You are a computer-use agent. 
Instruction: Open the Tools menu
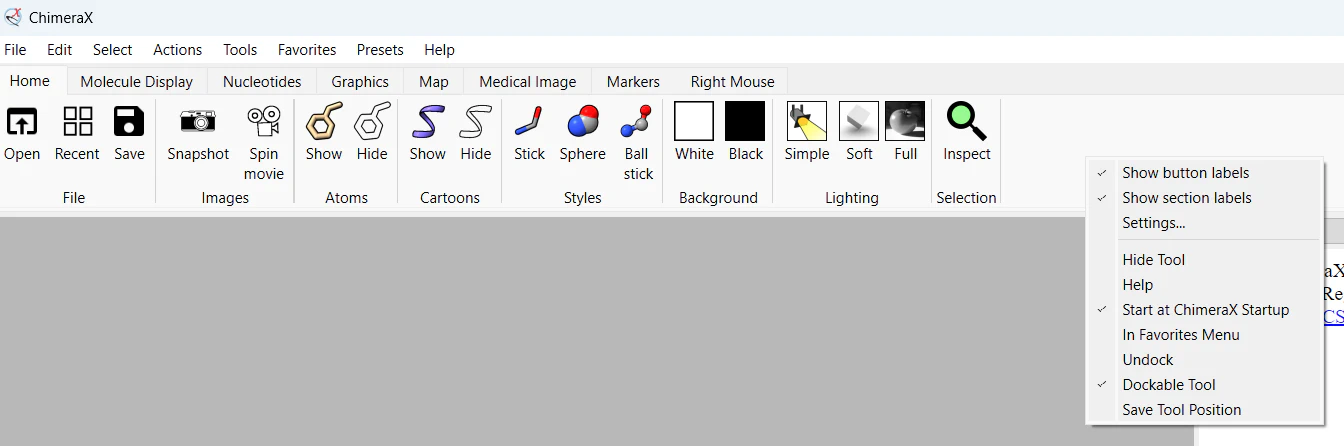(240, 50)
